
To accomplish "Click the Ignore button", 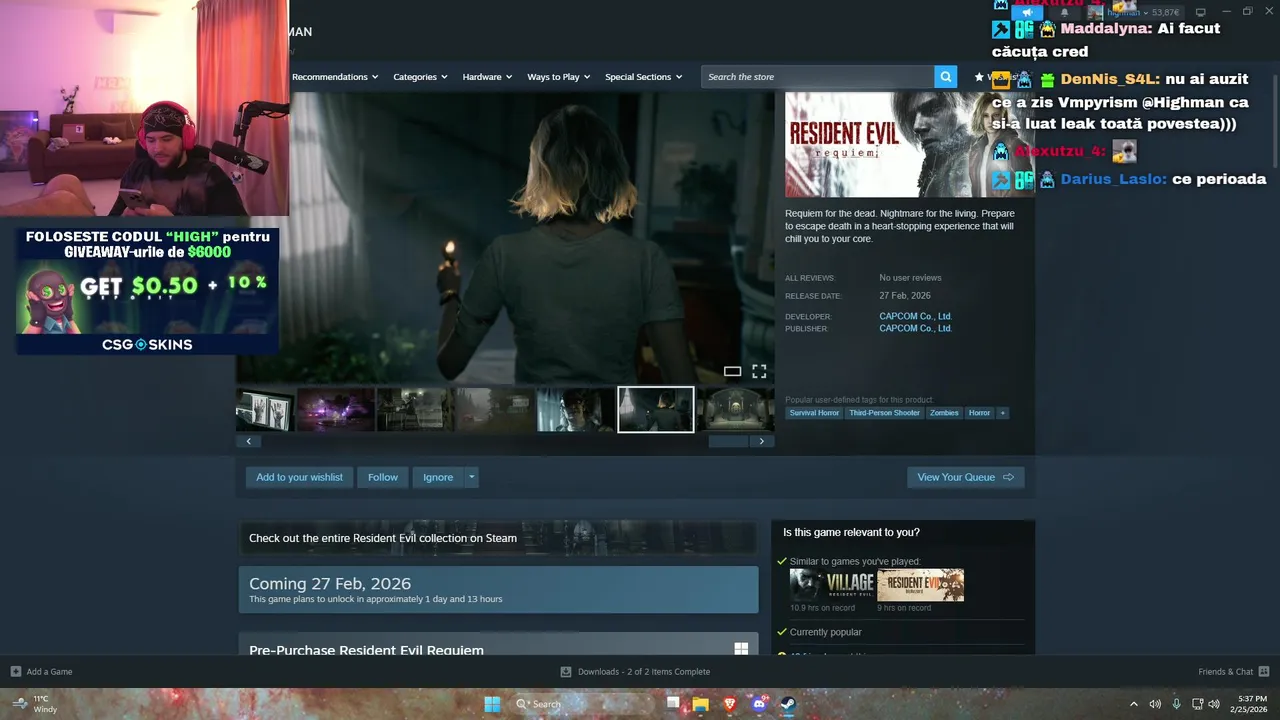I will point(438,477).
